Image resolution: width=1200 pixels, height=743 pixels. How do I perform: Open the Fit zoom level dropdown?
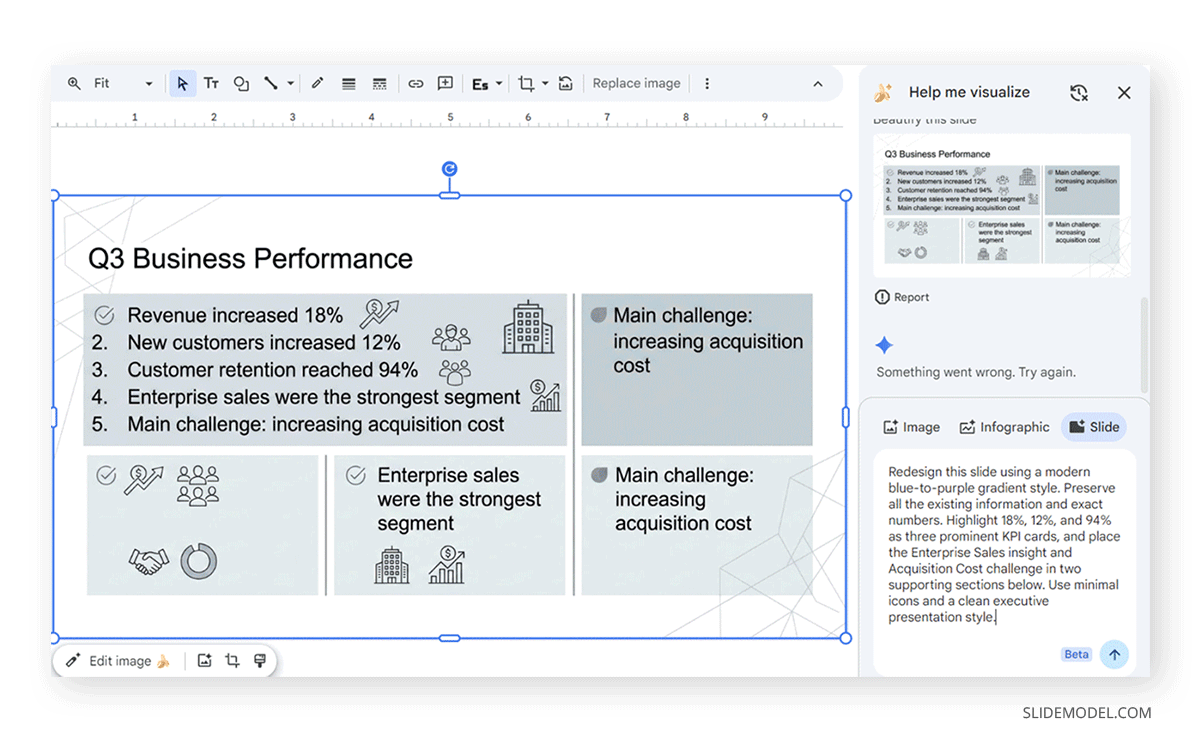(123, 84)
